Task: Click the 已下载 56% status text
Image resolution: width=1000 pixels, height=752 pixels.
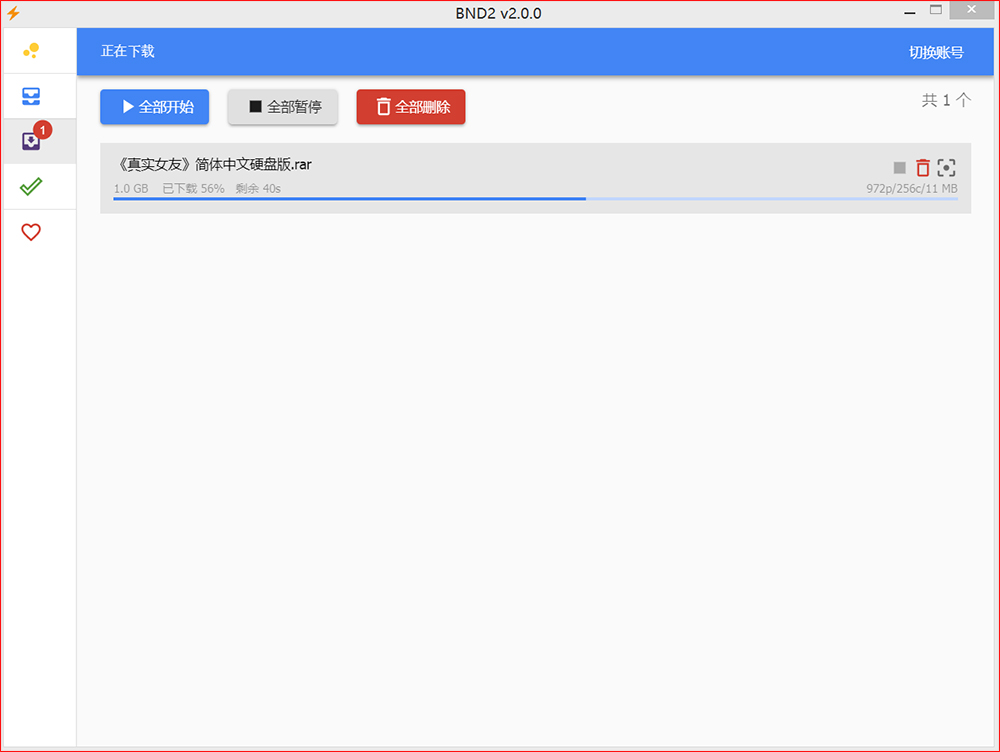Action: 193,188
